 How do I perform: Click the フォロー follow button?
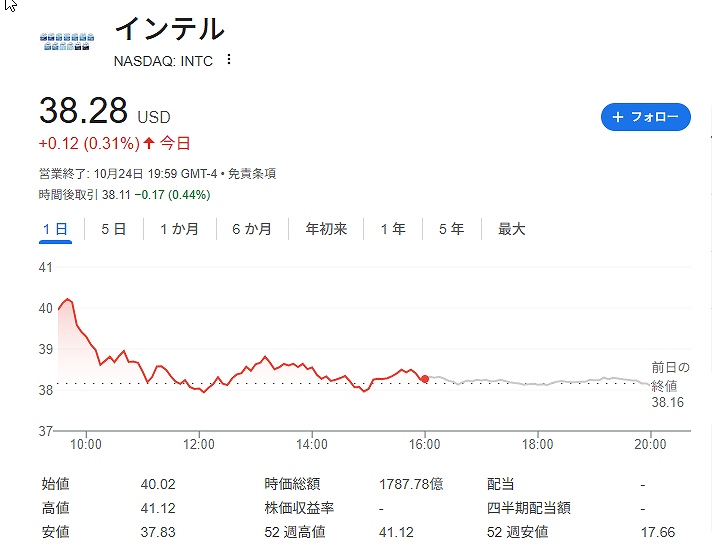645,117
